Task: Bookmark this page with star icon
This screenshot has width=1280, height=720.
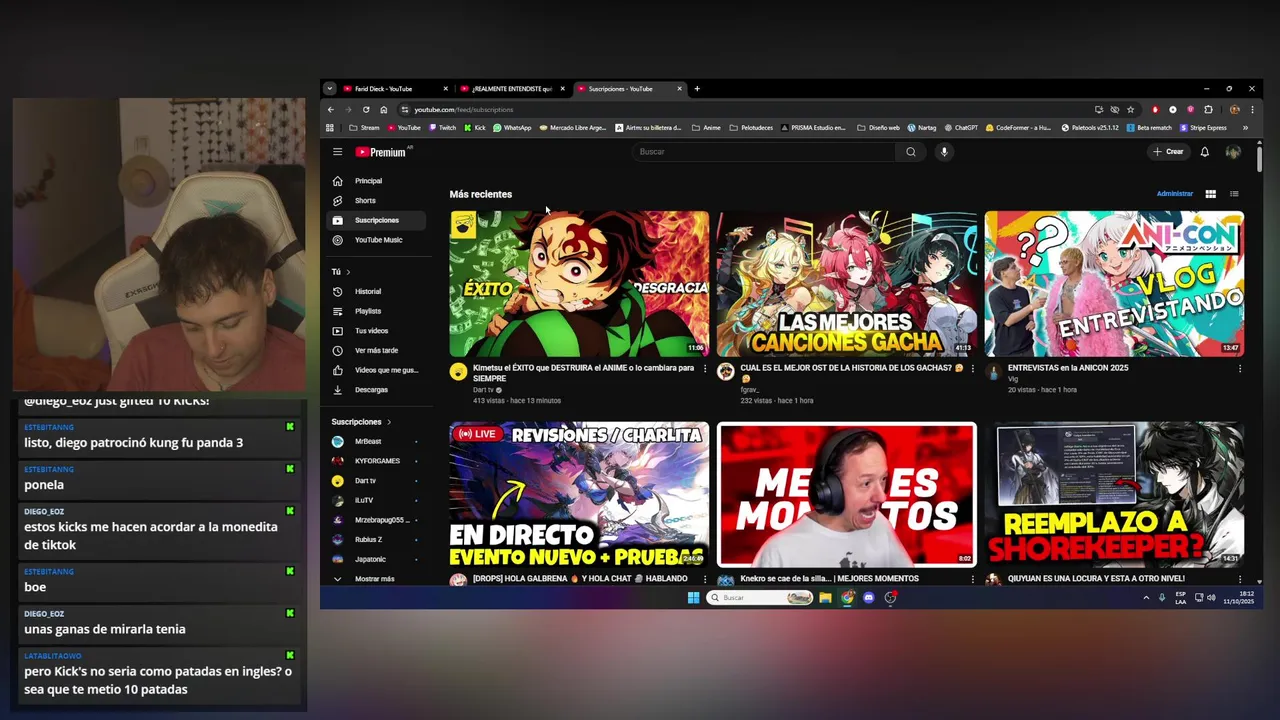Action: (1131, 110)
